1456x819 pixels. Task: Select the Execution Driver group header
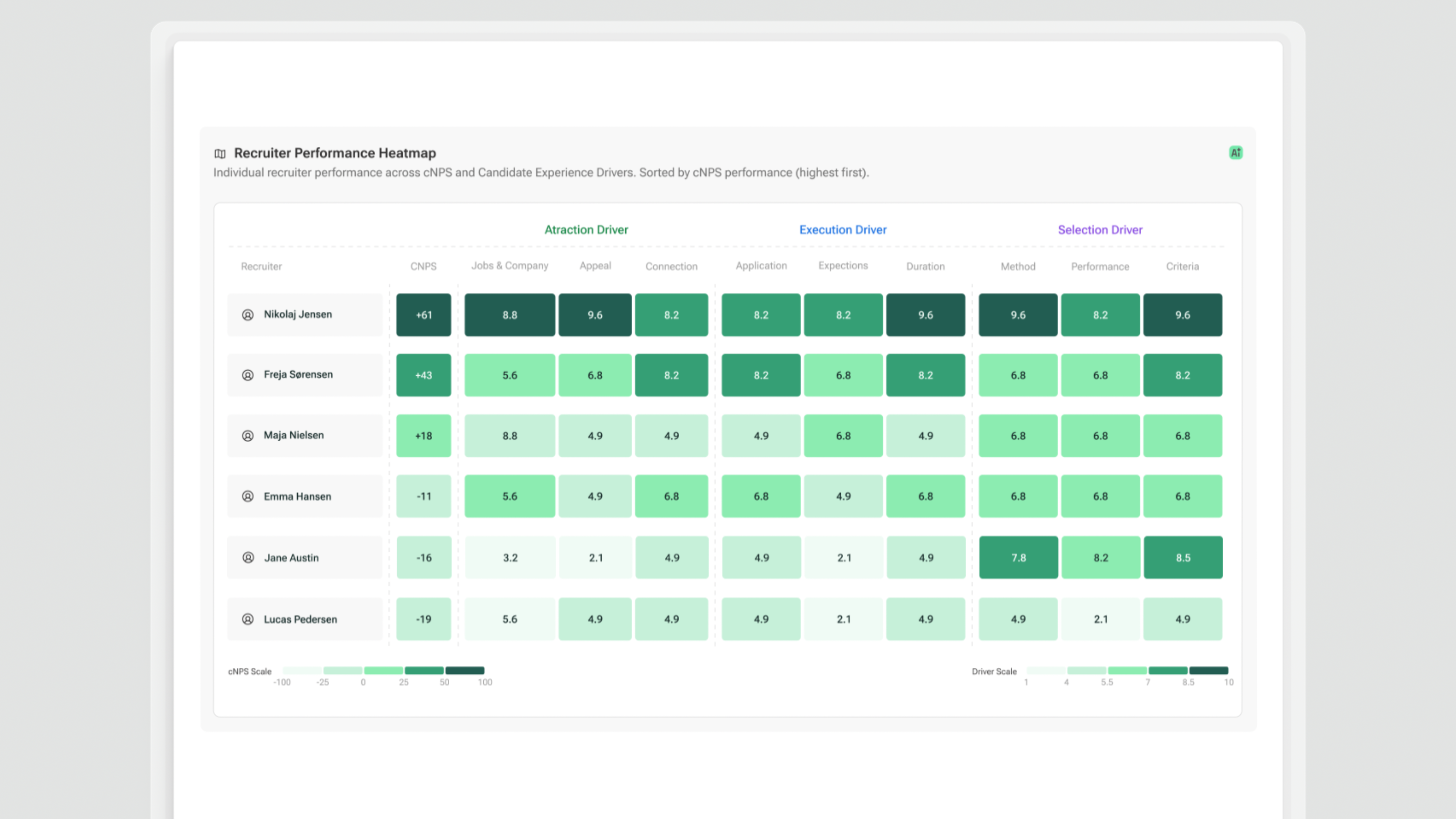coord(842,230)
